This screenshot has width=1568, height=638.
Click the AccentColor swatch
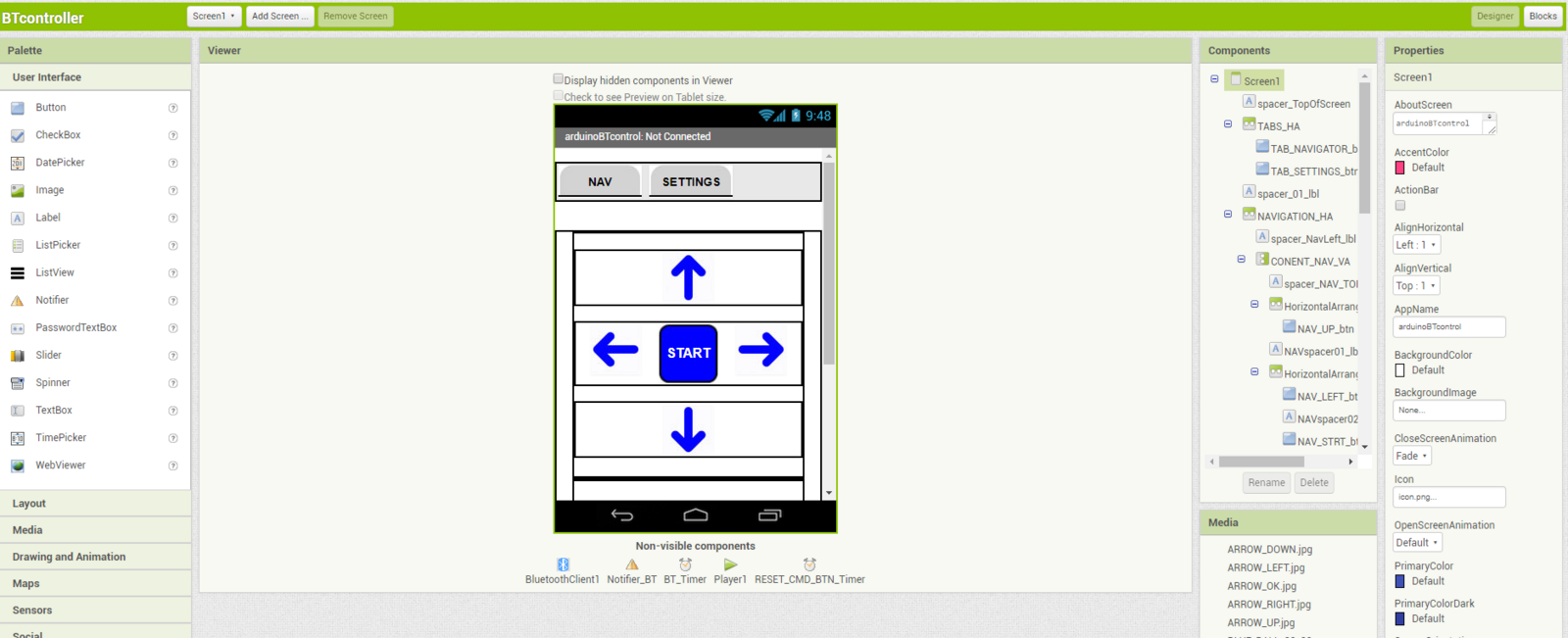click(x=1400, y=168)
